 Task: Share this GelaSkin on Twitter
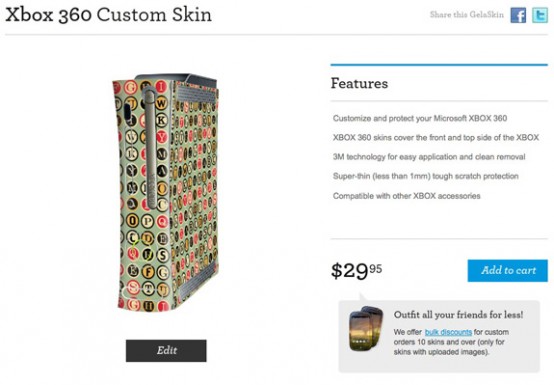[x=540, y=16]
